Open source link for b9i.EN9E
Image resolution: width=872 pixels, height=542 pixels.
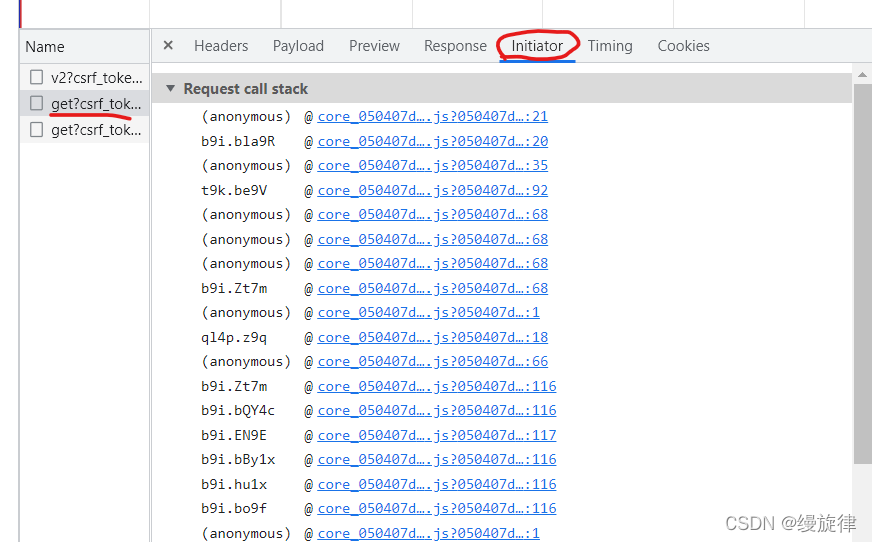click(437, 435)
